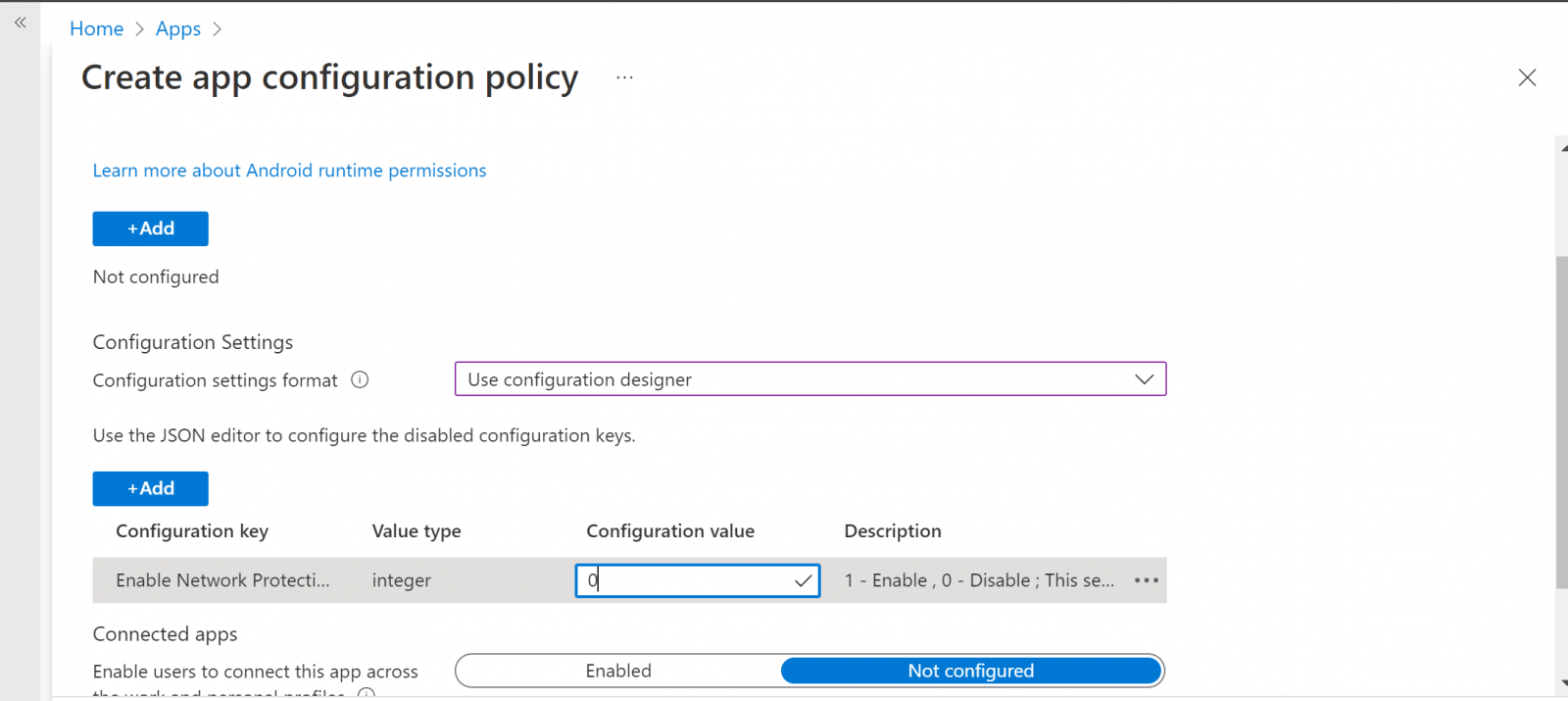
Task: Set Connected apps to Enabled
Action: pyautogui.click(x=618, y=671)
